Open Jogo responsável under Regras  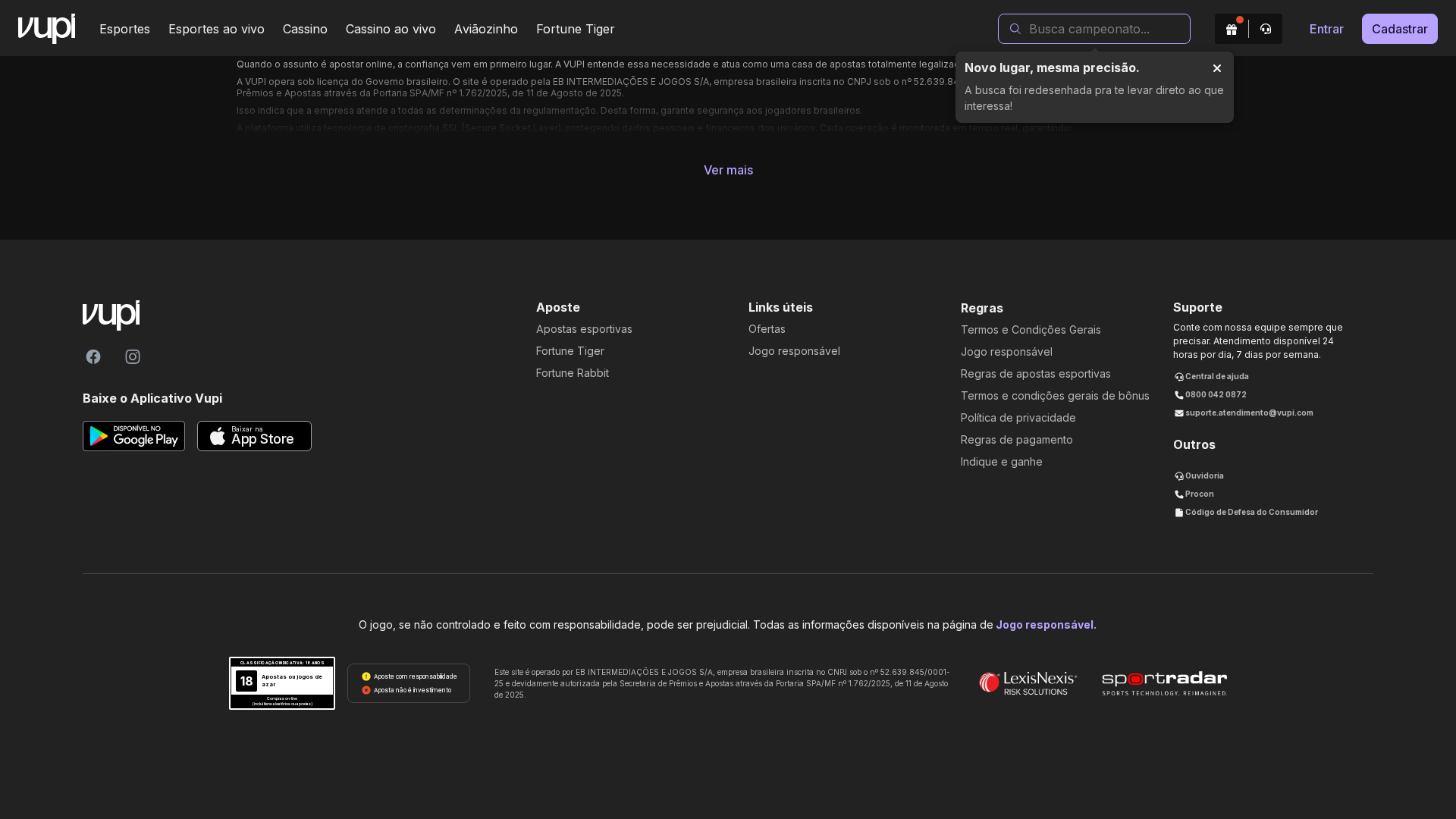click(x=1006, y=352)
